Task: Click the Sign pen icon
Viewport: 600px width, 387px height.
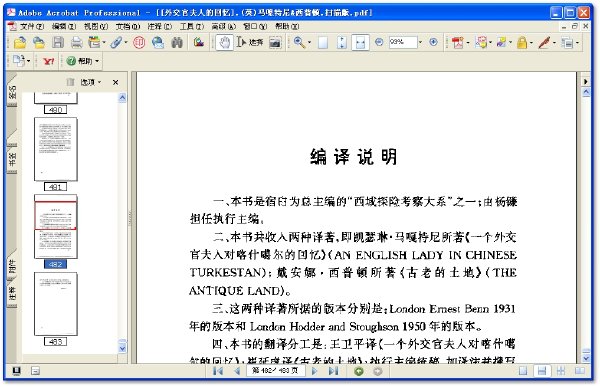Action: coord(544,42)
